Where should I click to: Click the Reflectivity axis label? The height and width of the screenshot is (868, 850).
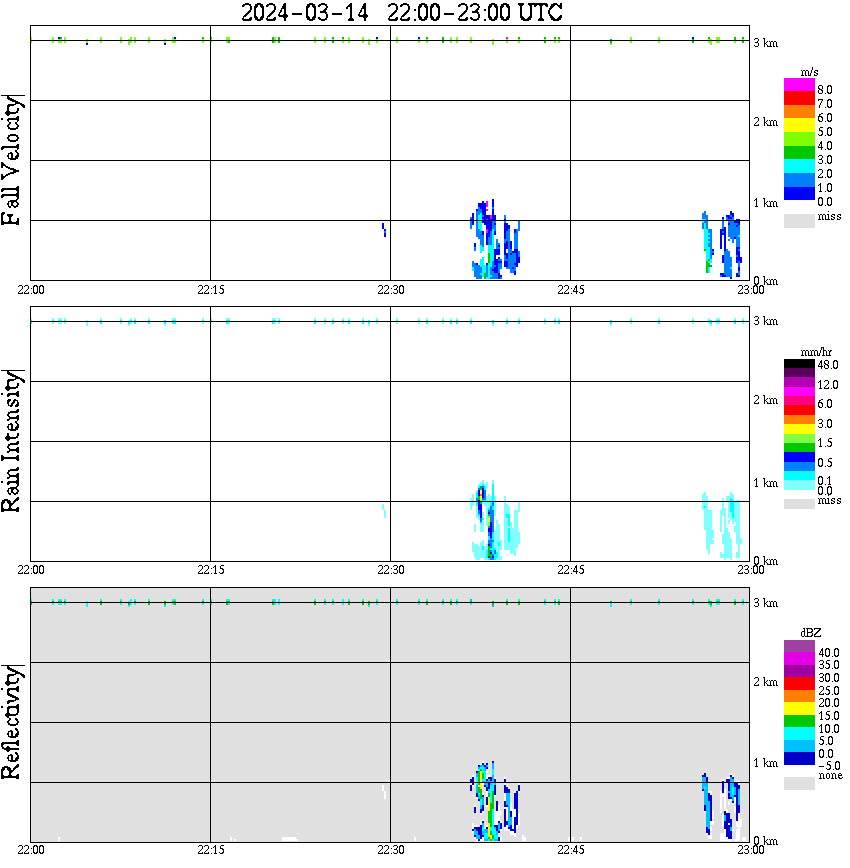[12, 721]
